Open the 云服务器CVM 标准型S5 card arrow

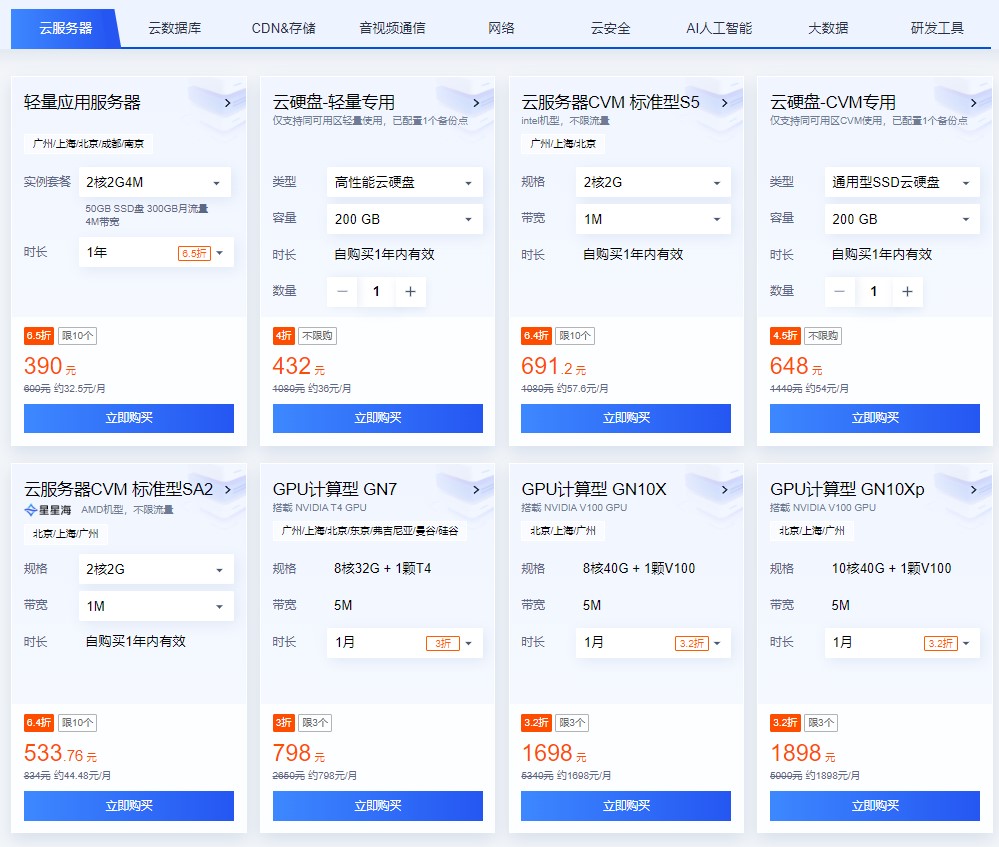pos(724,103)
